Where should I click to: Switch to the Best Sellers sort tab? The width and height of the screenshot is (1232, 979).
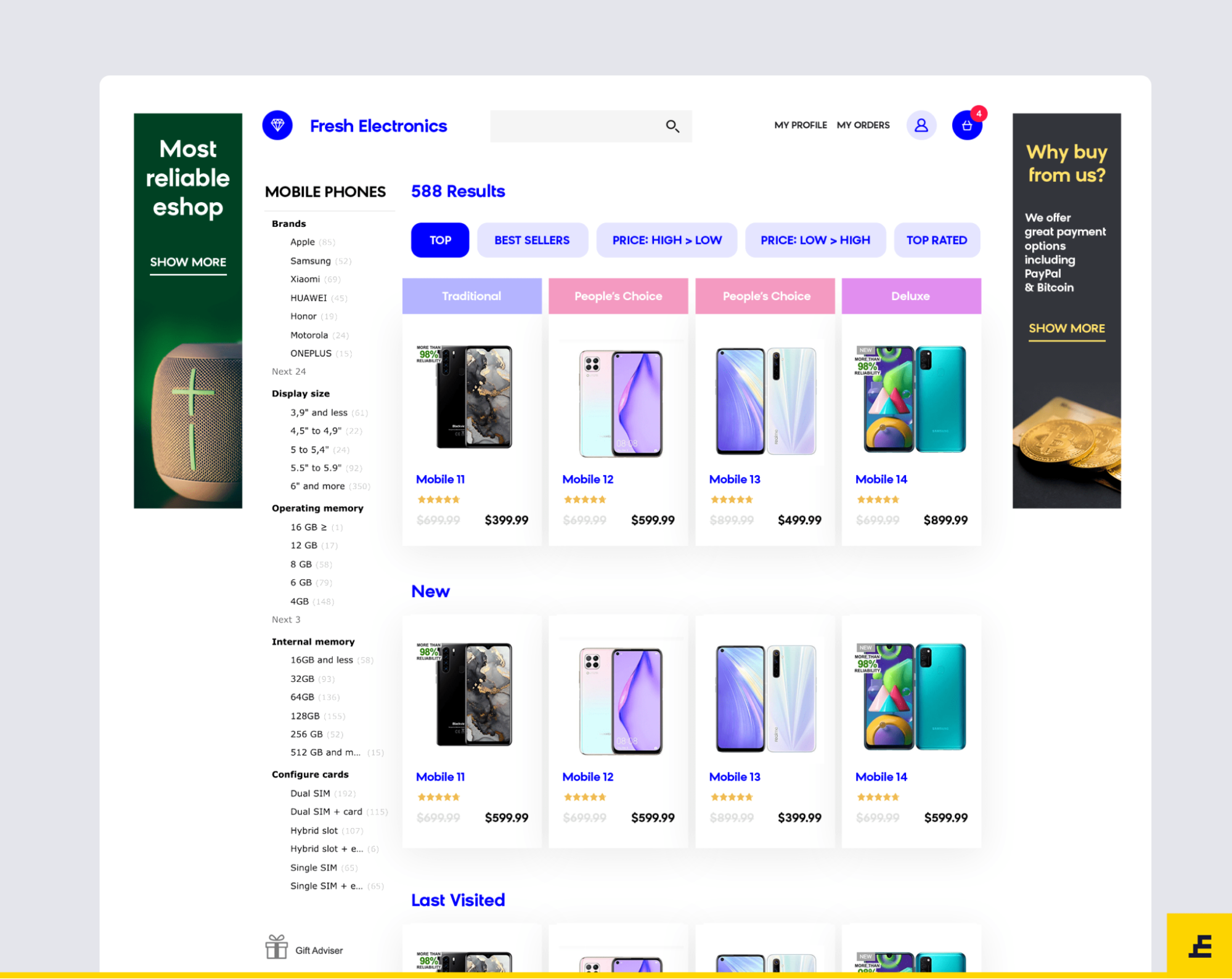coord(532,240)
